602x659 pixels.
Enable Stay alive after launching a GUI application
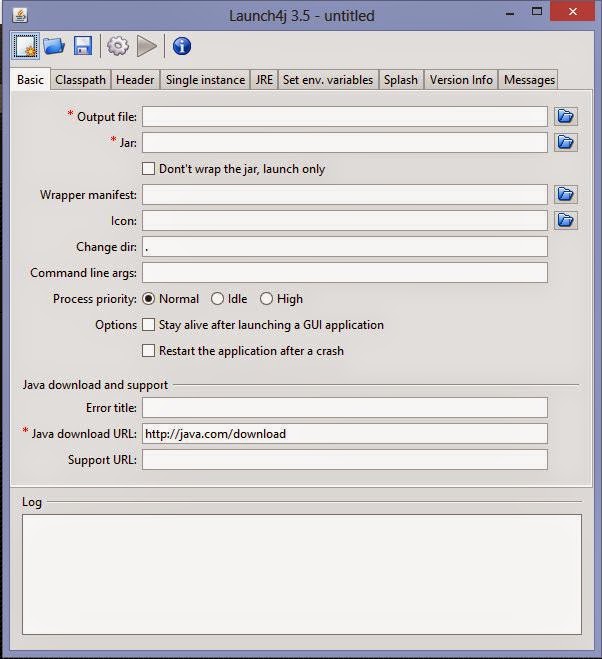pos(148,324)
